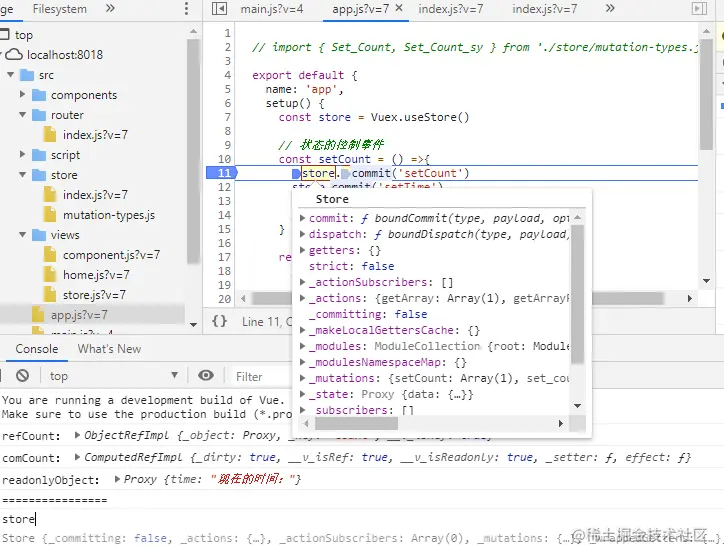Expand _makeLocalGettersCache in Store popup
Image resolution: width=724 pixels, height=560 pixels.
pos(302,330)
